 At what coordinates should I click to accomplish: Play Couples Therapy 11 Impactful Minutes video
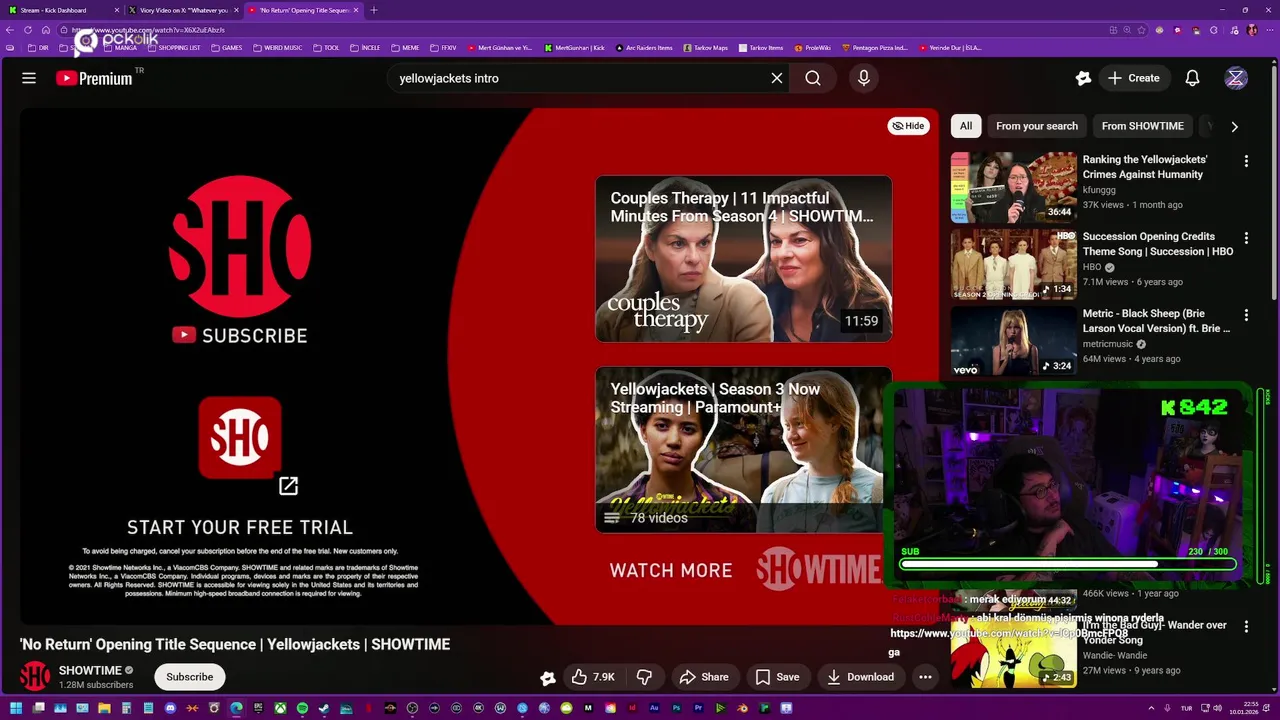point(743,259)
